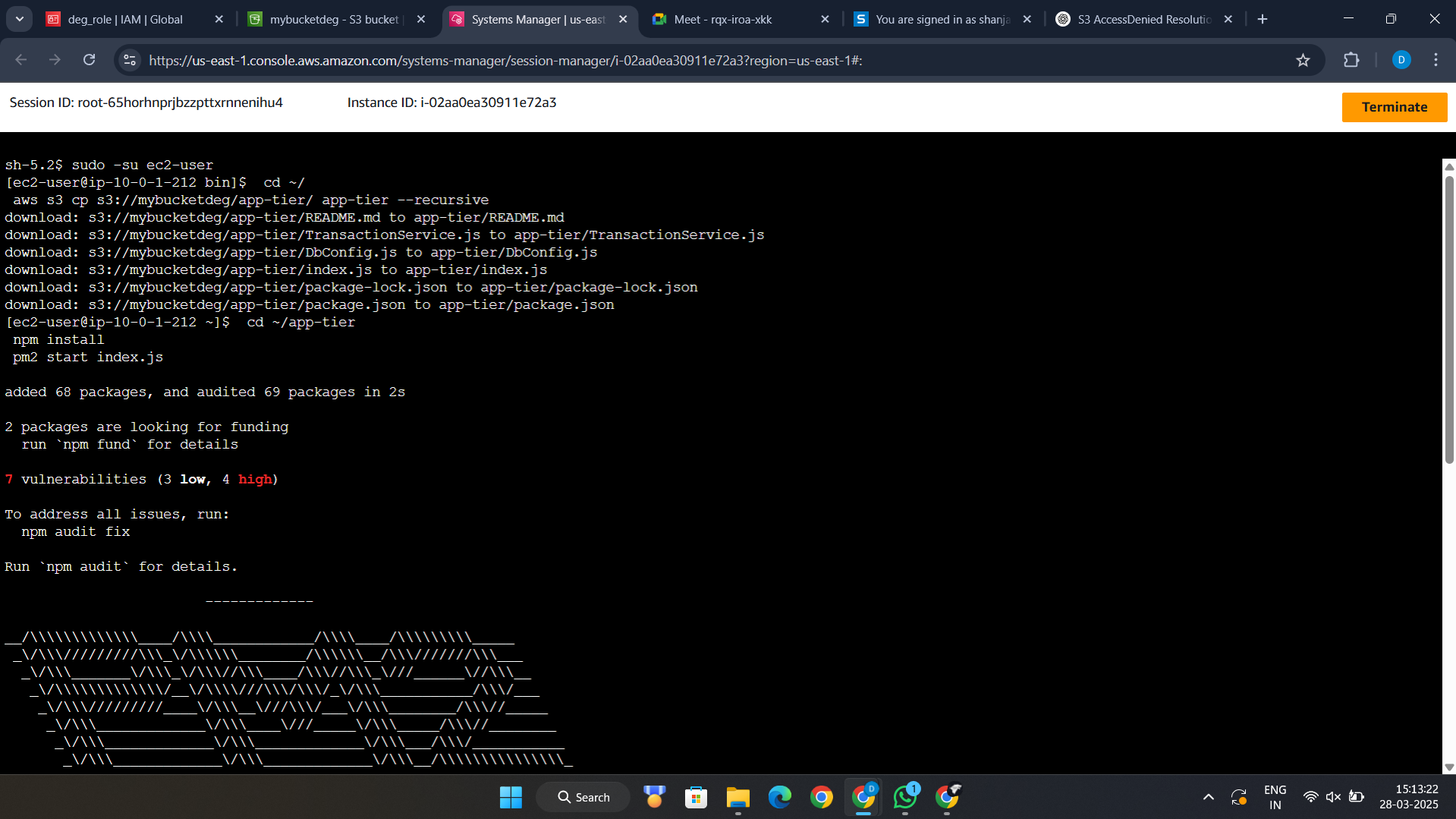Show hidden system tray icons
Image resolution: width=1456 pixels, height=819 pixels.
click(x=1209, y=797)
